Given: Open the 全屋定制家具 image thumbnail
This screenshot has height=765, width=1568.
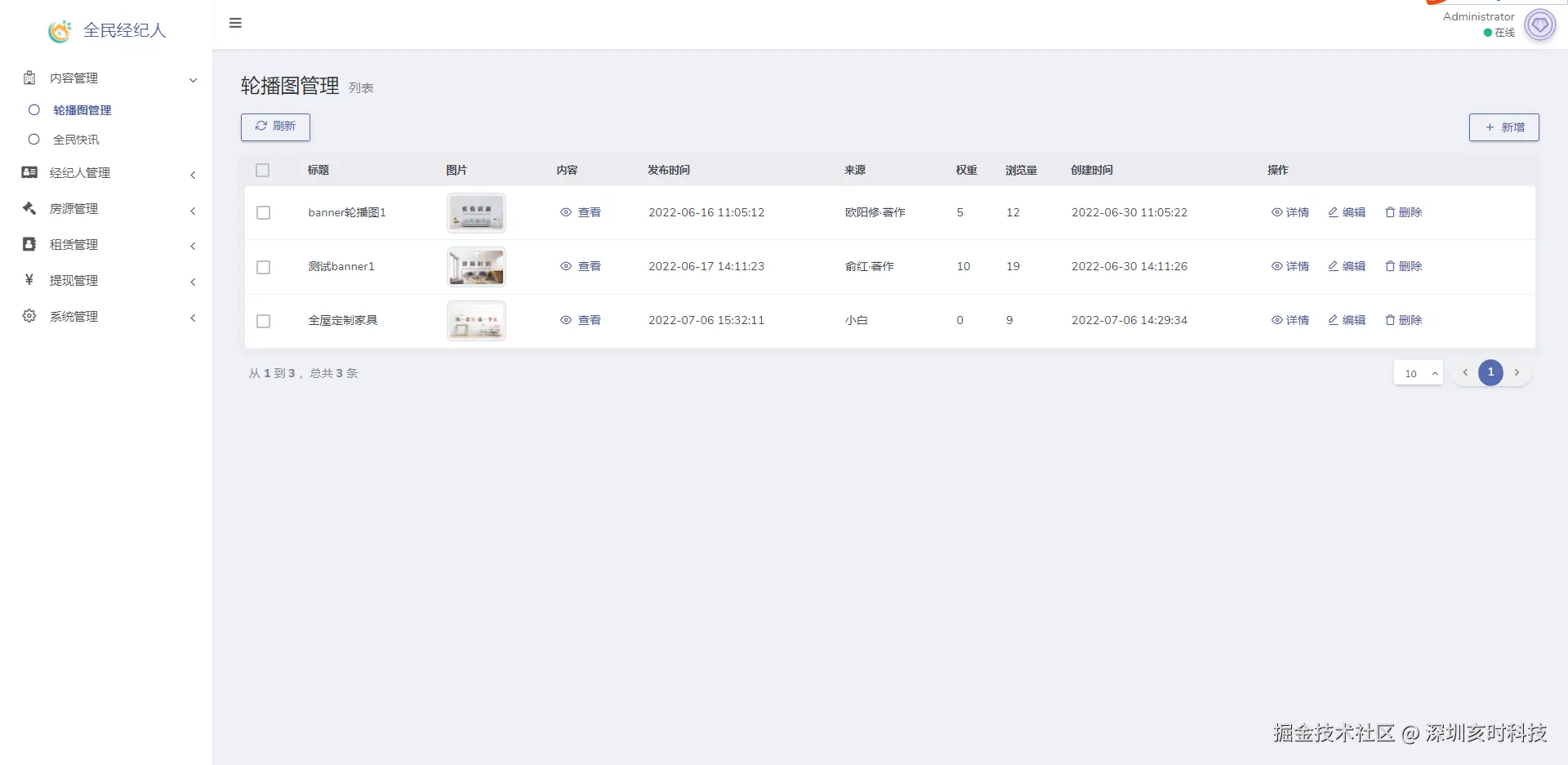Looking at the screenshot, I should click(x=476, y=321).
